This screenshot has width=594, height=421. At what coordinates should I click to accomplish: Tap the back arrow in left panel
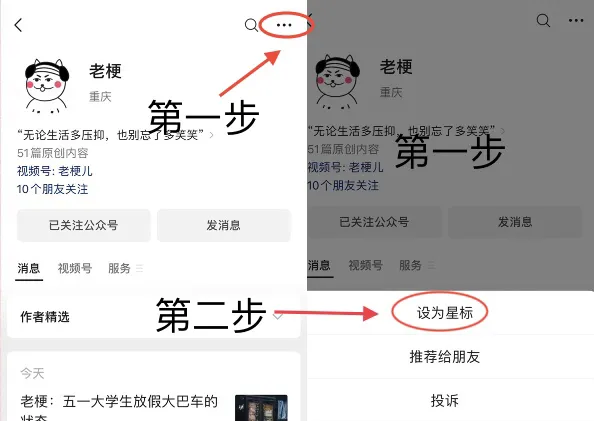coord(18,25)
